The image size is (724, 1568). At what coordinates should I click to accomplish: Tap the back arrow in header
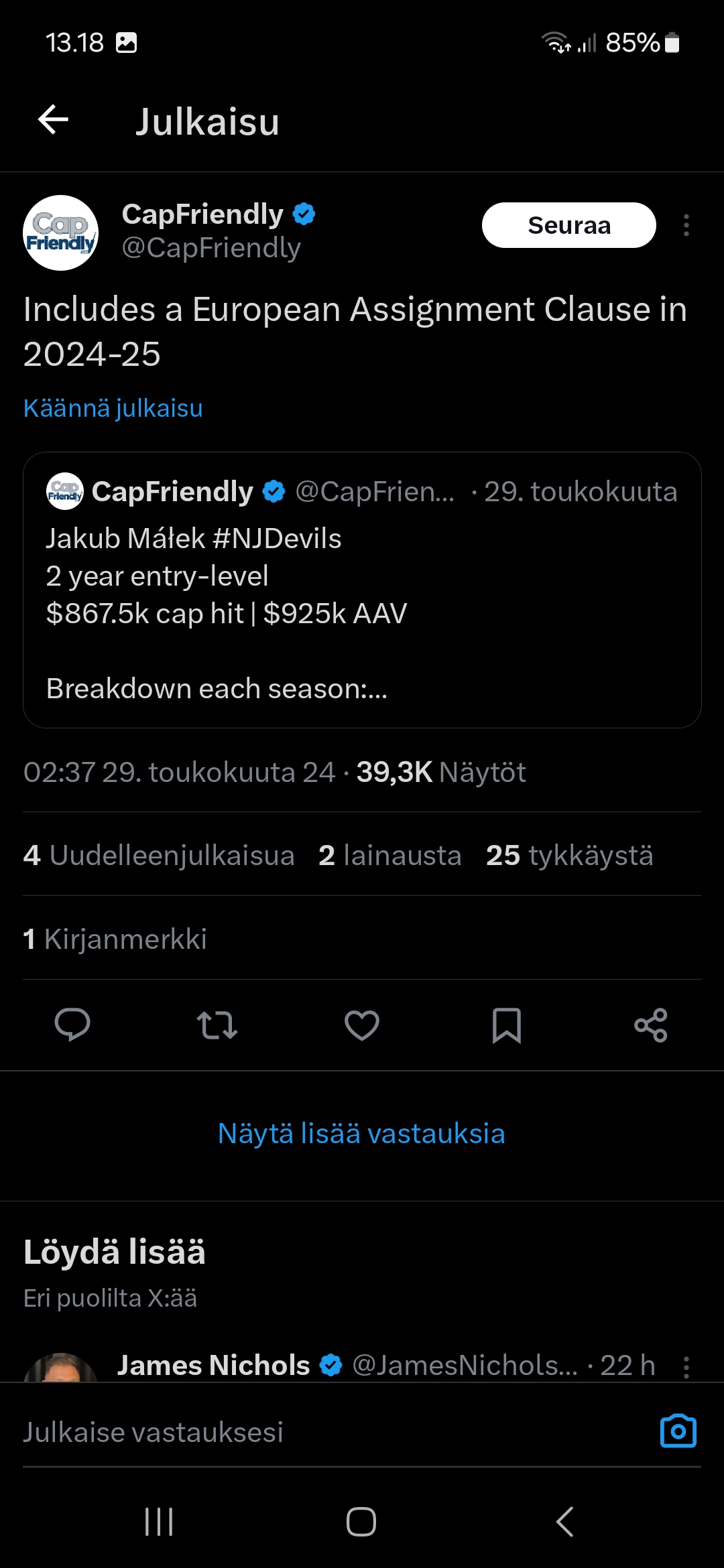click(x=54, y=121)
